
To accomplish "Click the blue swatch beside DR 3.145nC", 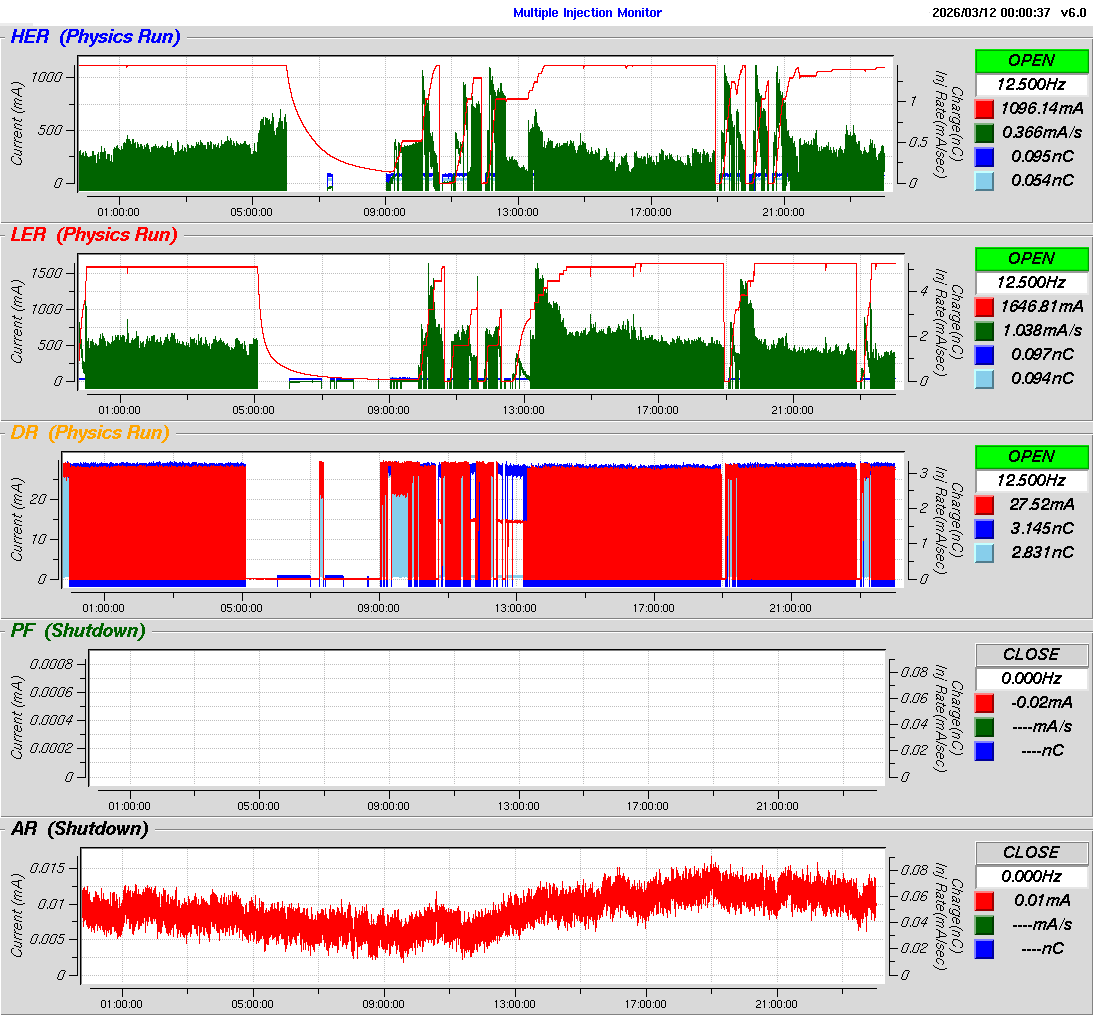I will click(x=984, y=528).
